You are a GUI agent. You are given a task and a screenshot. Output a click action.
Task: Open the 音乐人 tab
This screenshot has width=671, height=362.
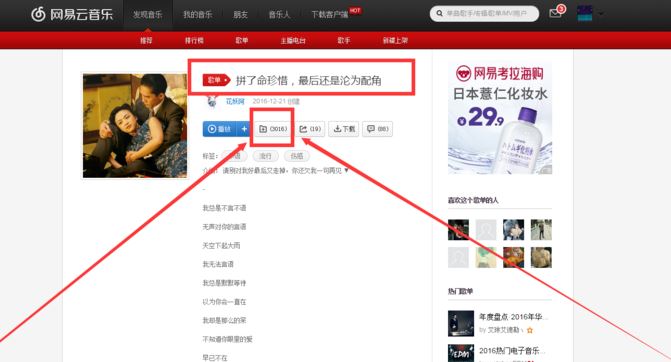click(x=279, y=15)
